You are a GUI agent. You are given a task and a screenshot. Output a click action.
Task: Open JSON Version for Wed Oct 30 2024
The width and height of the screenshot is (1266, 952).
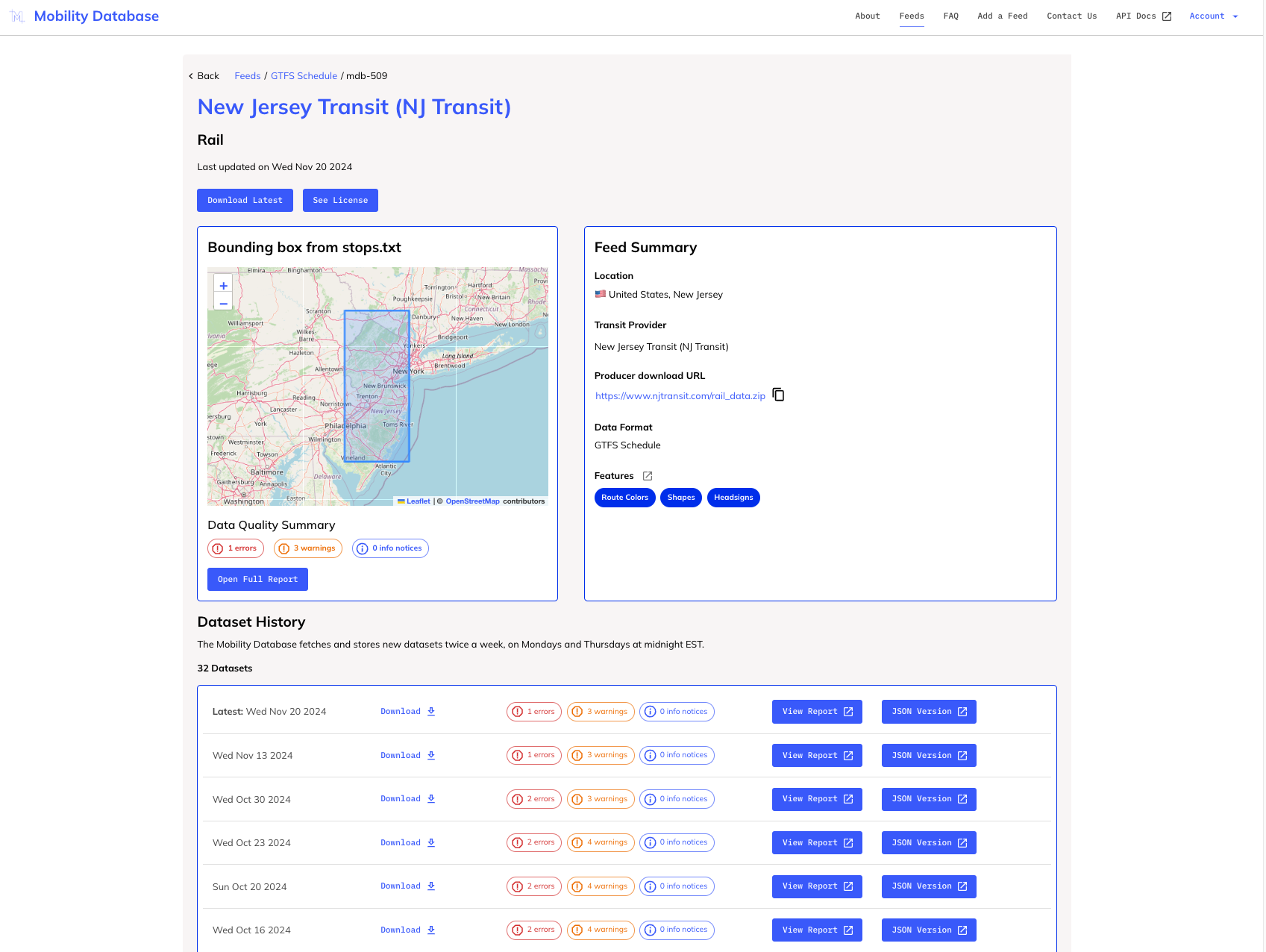[929, 799]
